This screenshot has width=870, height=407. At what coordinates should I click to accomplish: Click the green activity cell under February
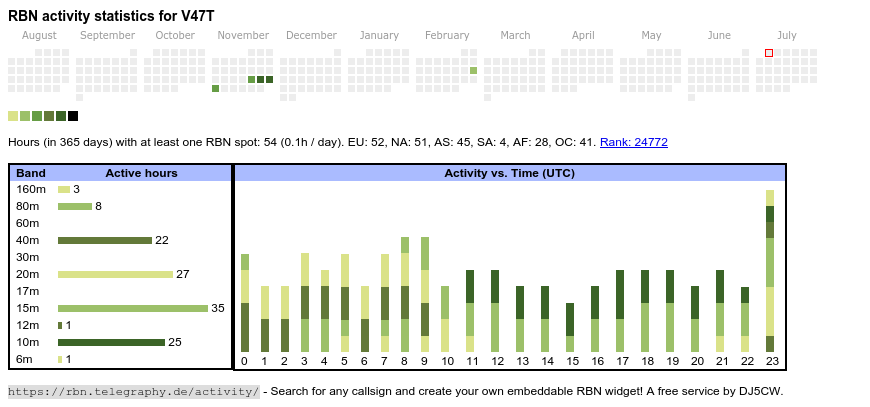(x=474, y=70)
